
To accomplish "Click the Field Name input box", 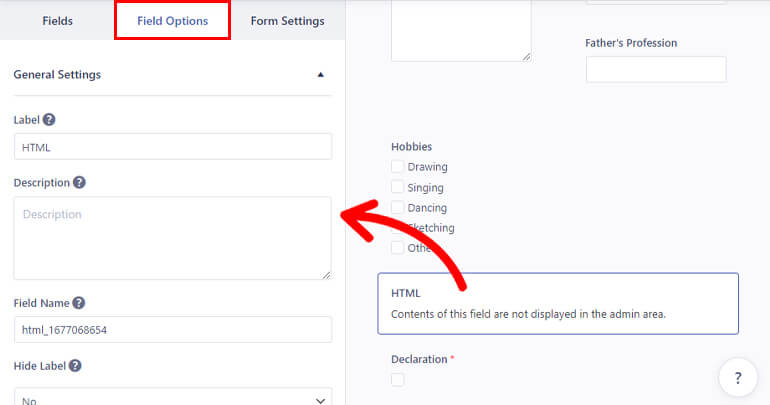I will point(172,330).
